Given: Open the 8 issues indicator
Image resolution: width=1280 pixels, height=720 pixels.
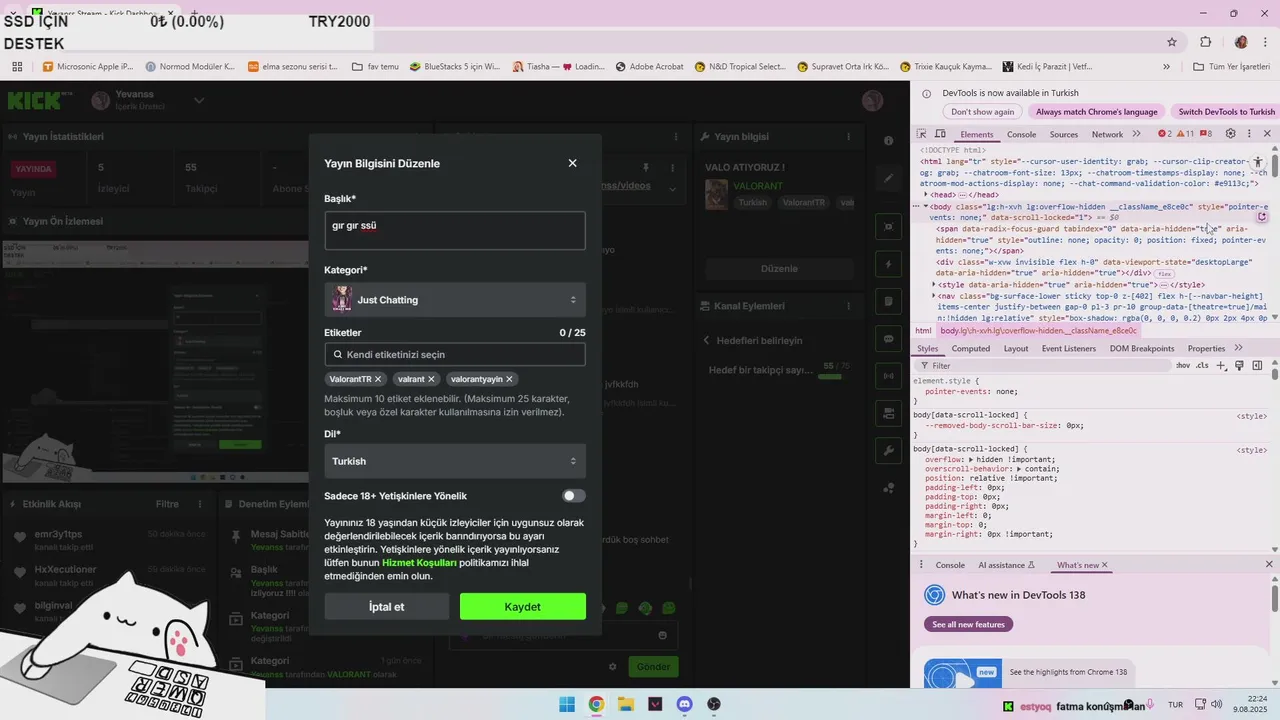Looking at the screenshot, I should point(1206,134).
